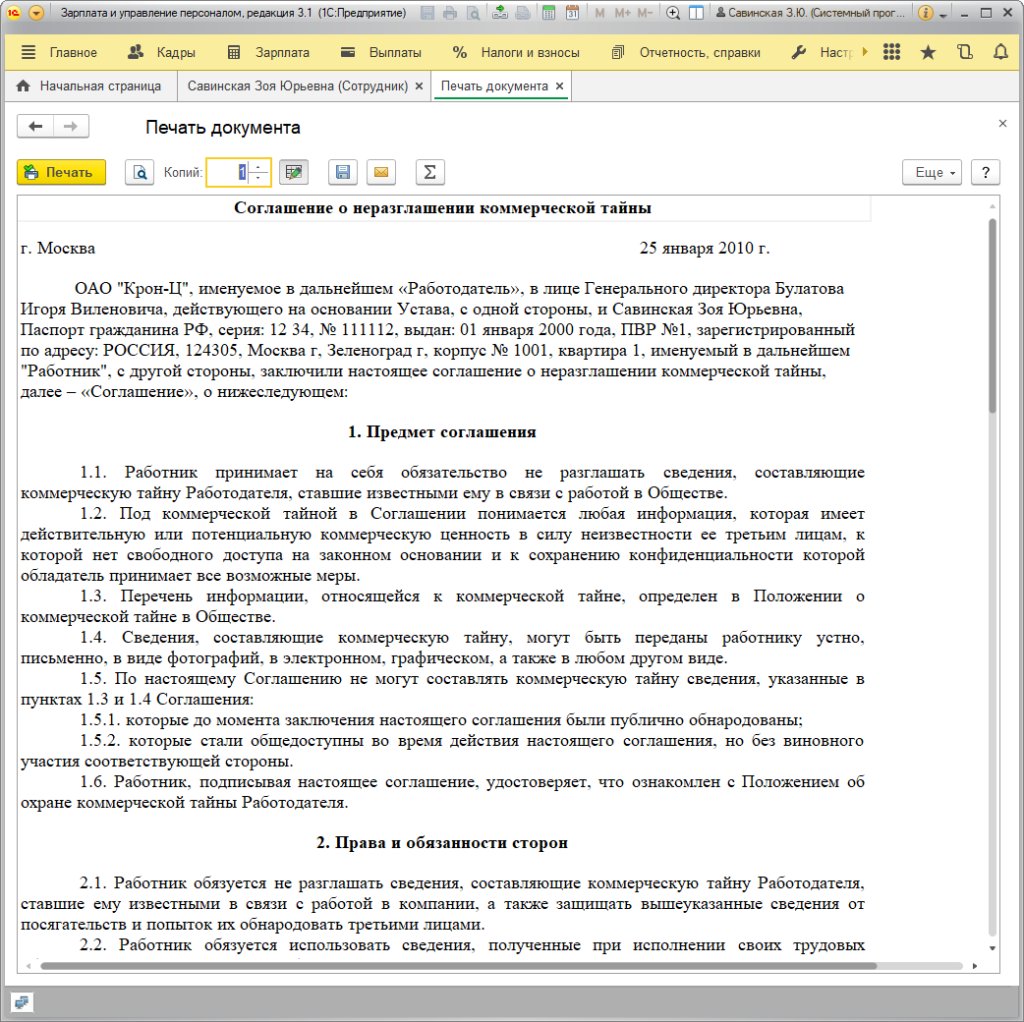This screenshot has height=1022, width=1024.
Task: Open history icon in sections panel
Action: click(x=965, y=52)
